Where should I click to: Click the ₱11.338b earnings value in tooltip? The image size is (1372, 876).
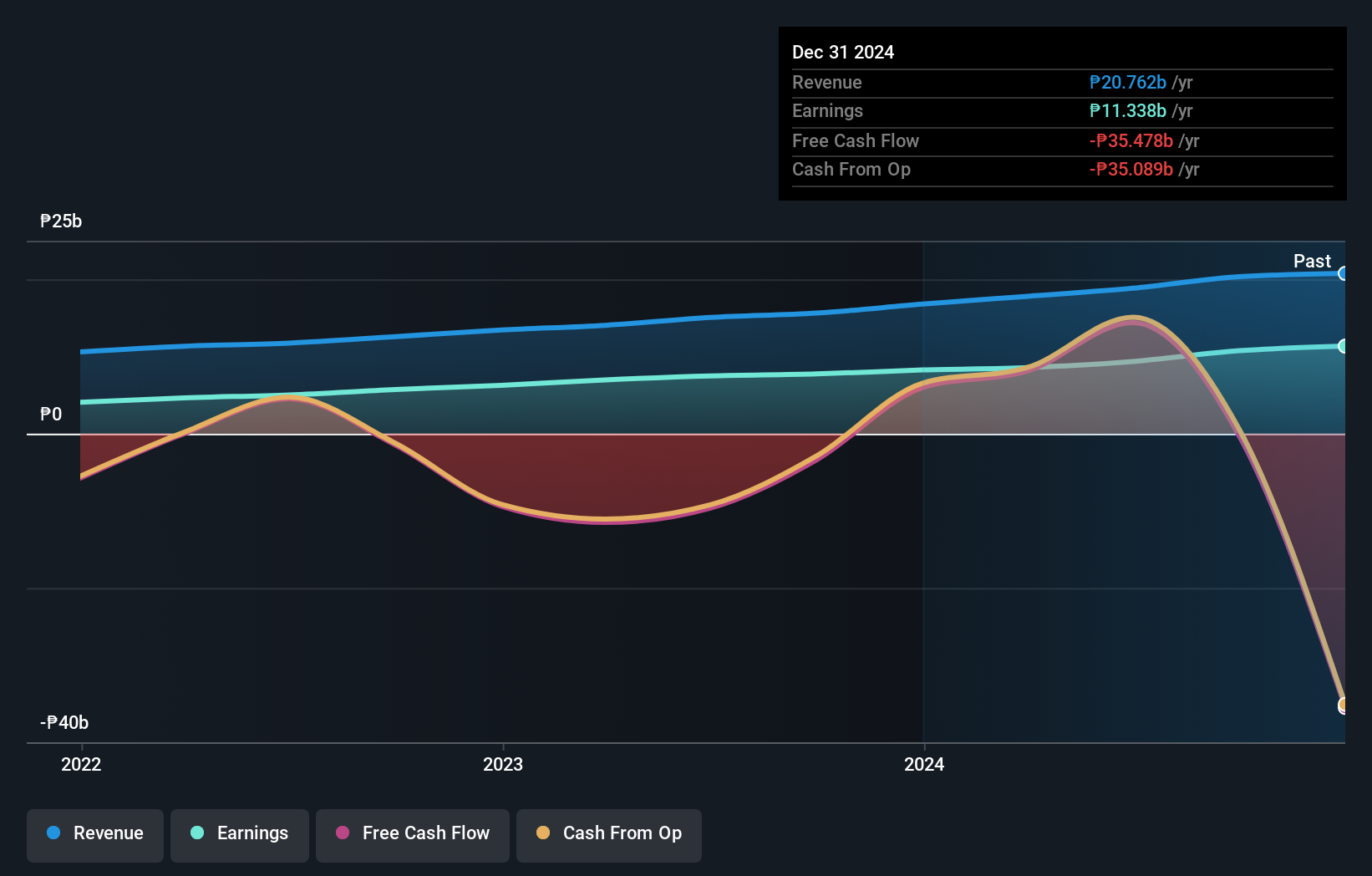pyautogui.click(x=1128, y=110)
